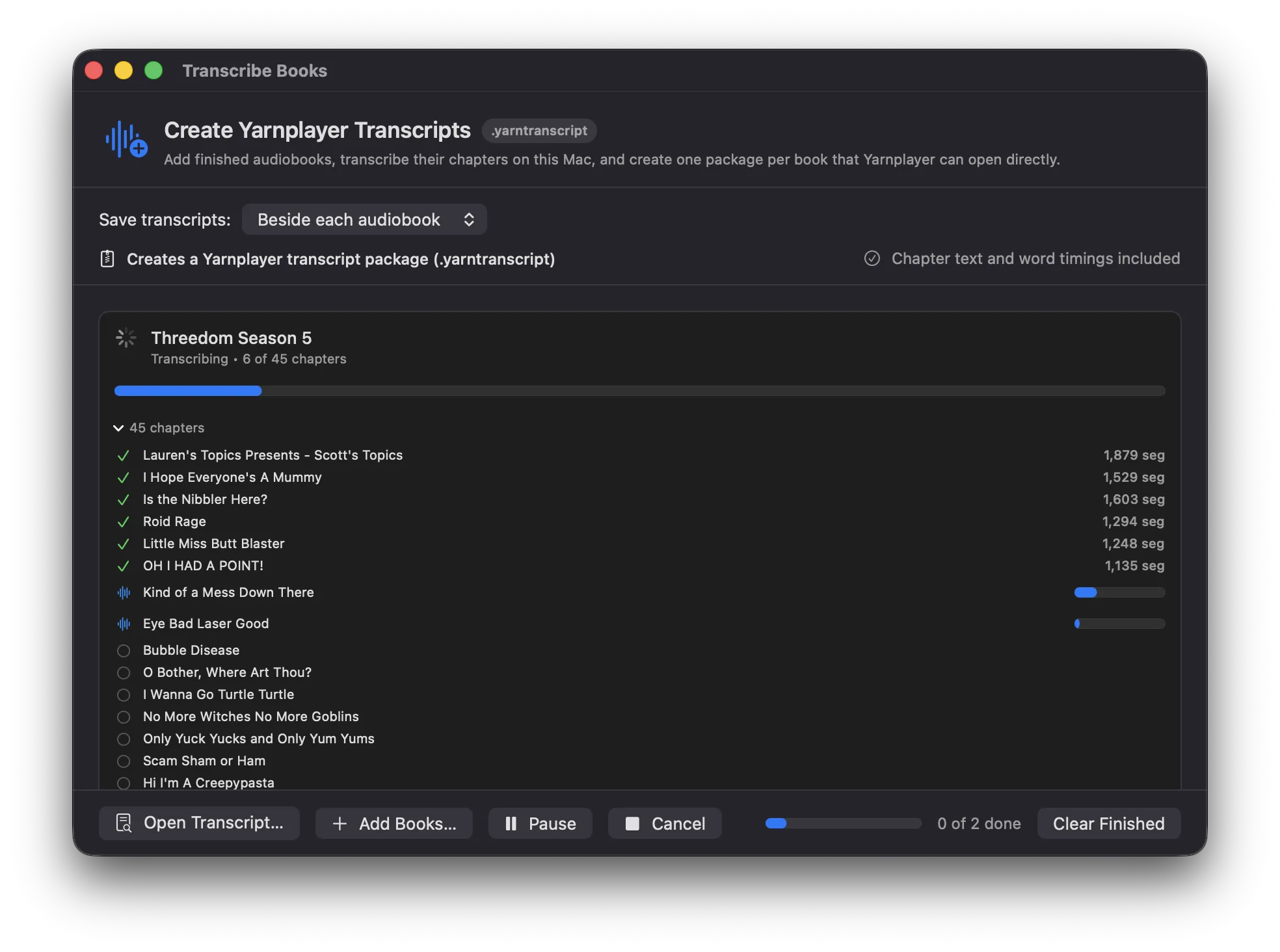Select the chapter No More Witches No More Goblins
The width and height of the screenshot is (1280, 952).
point(250,717)
